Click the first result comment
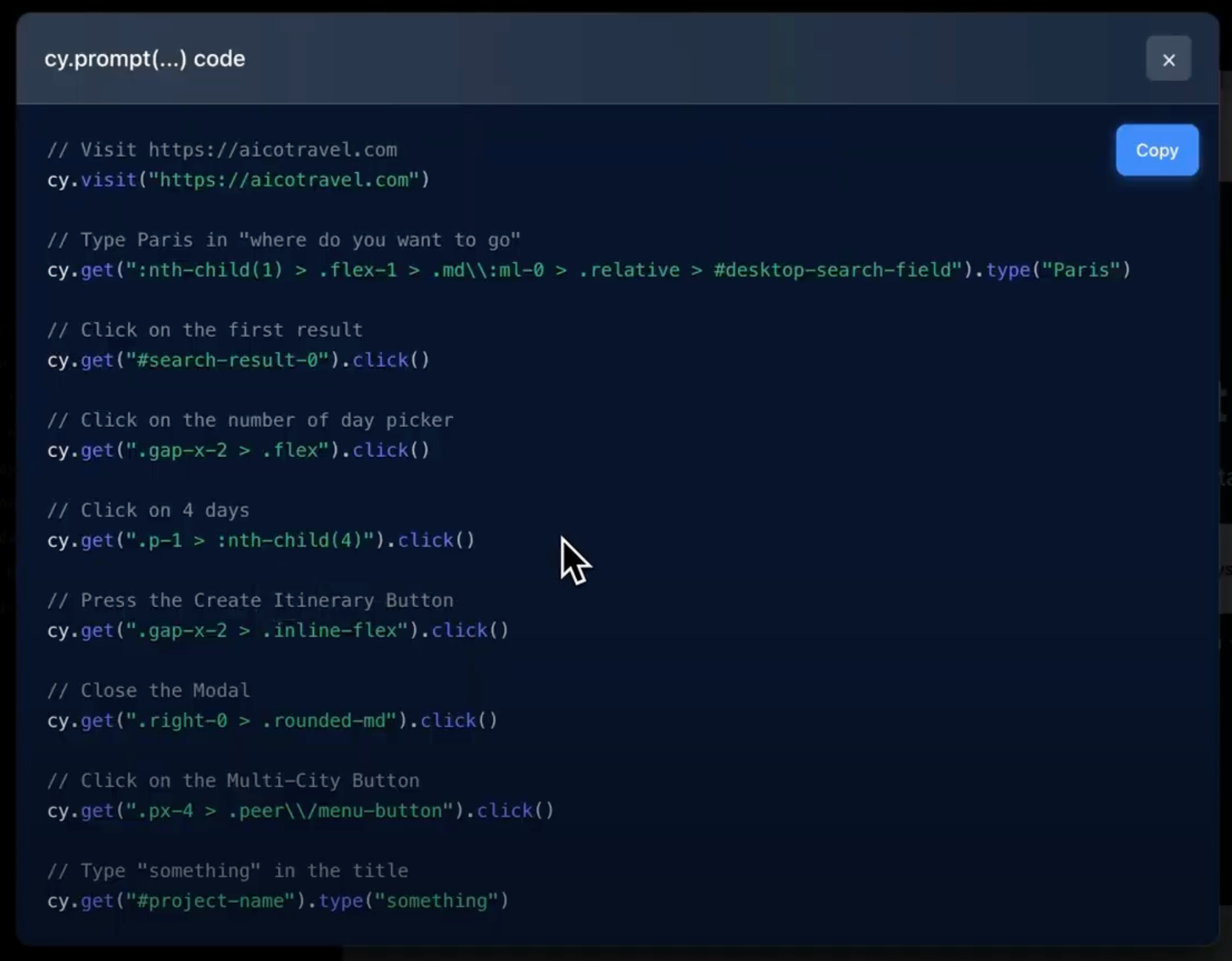Image resolution: width=1232 pixels, height=961 pixels. point(205,330)
